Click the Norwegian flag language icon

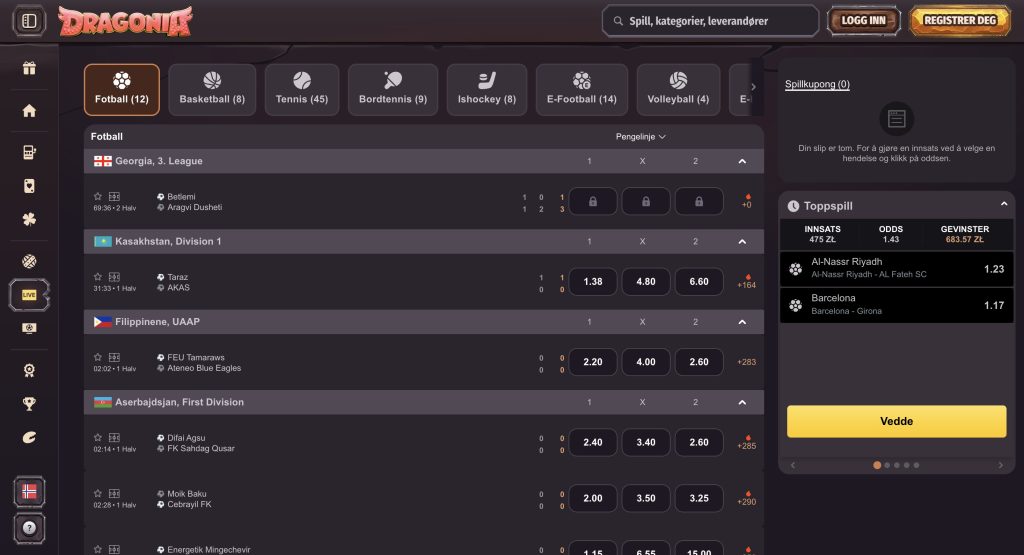tap(29, 492)
